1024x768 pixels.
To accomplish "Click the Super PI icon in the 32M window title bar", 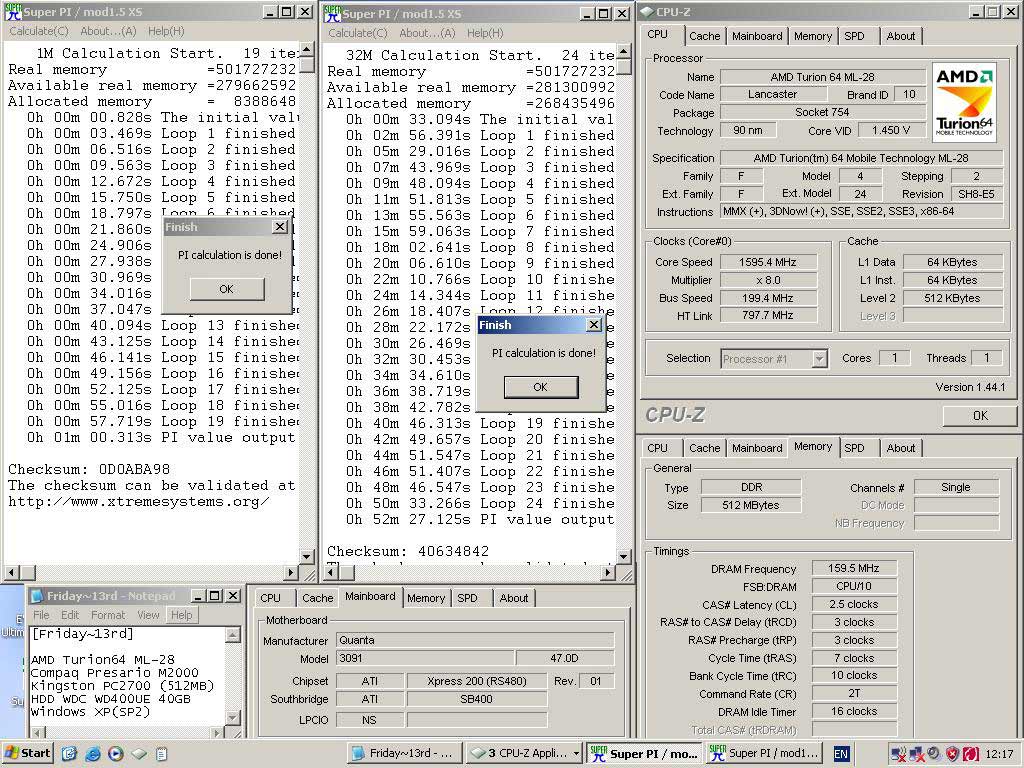I will tap(332, 13).
